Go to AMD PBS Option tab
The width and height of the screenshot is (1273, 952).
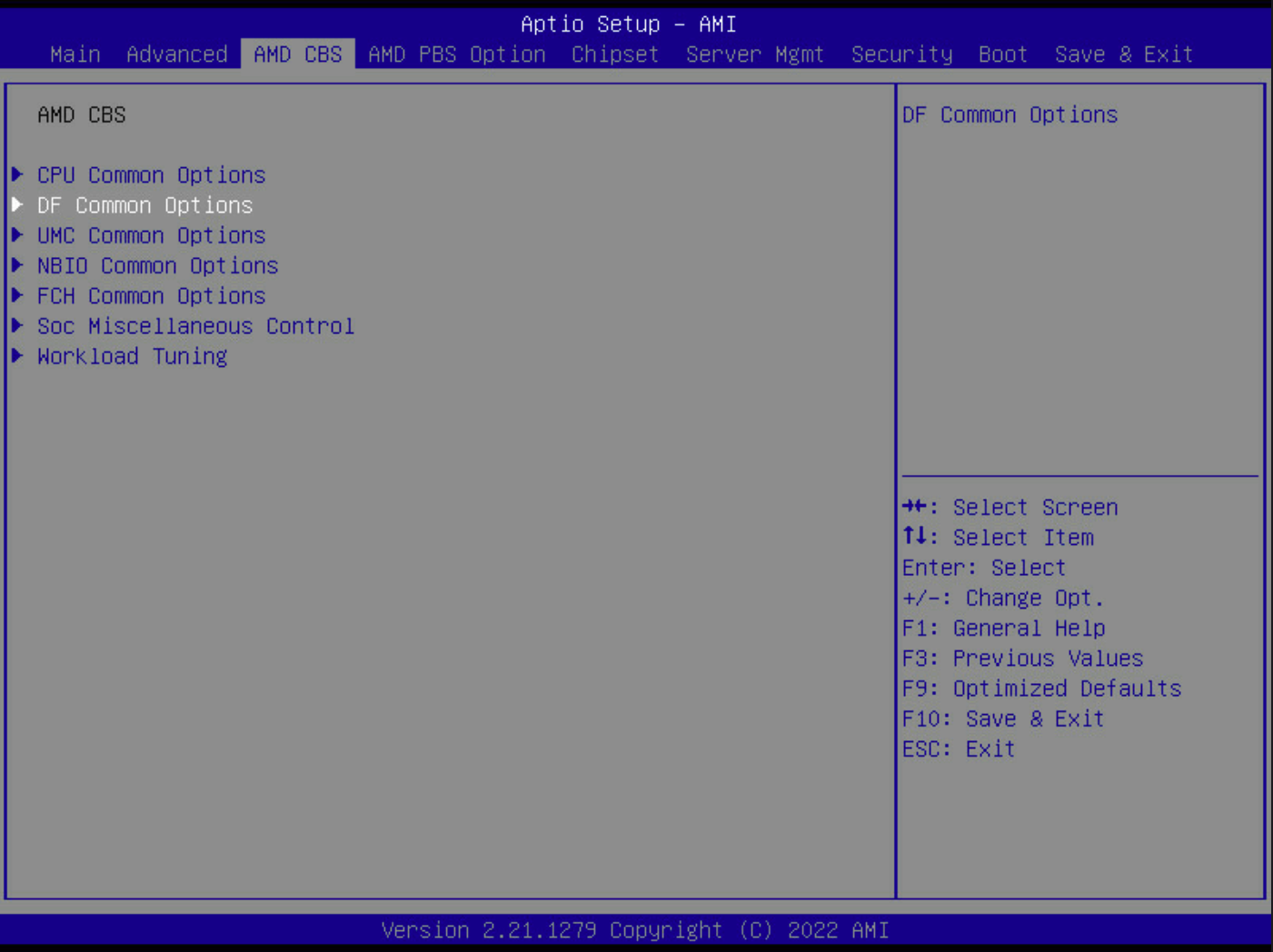click(457, 55)
